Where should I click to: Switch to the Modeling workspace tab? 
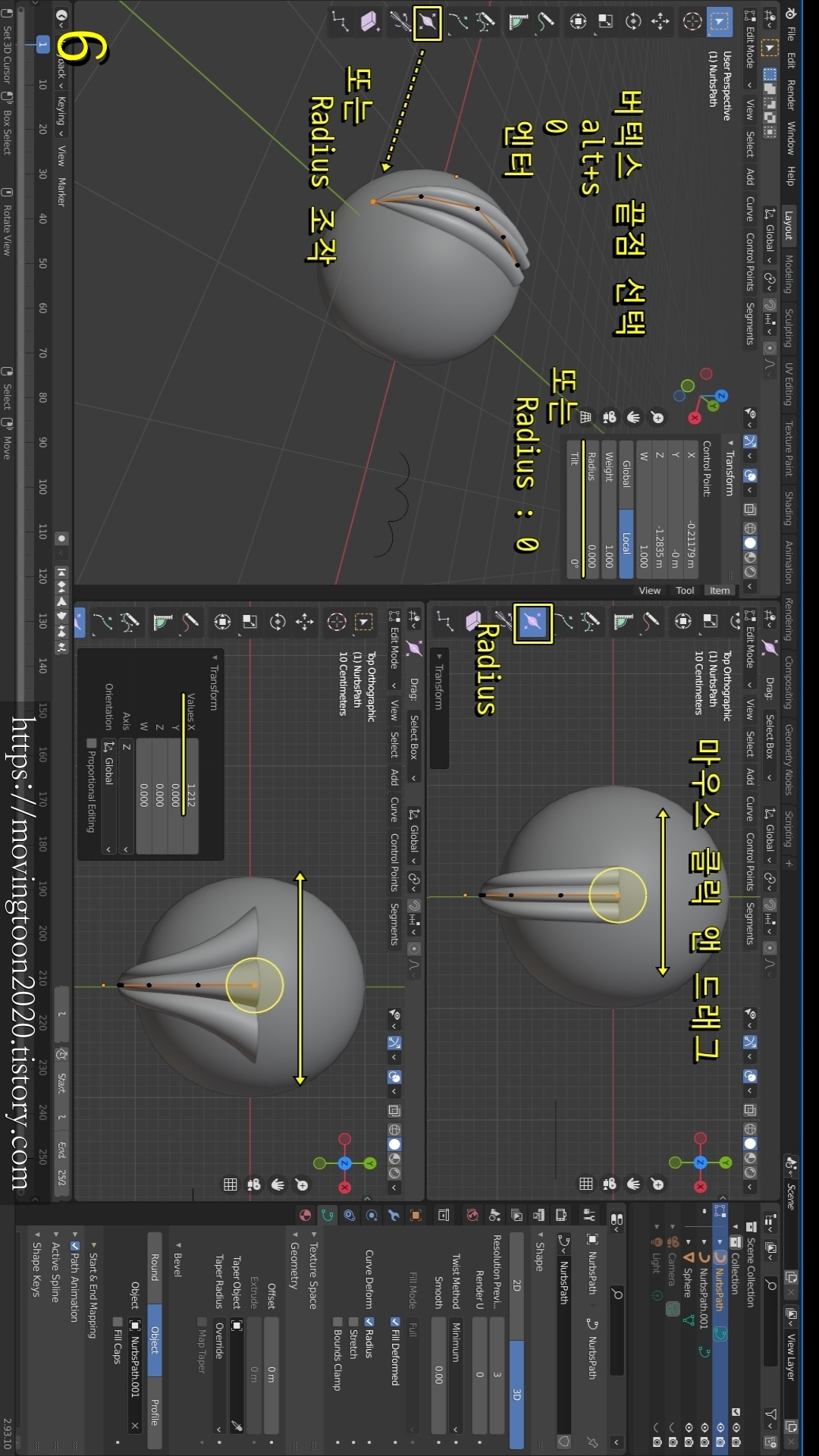(789, 275)
